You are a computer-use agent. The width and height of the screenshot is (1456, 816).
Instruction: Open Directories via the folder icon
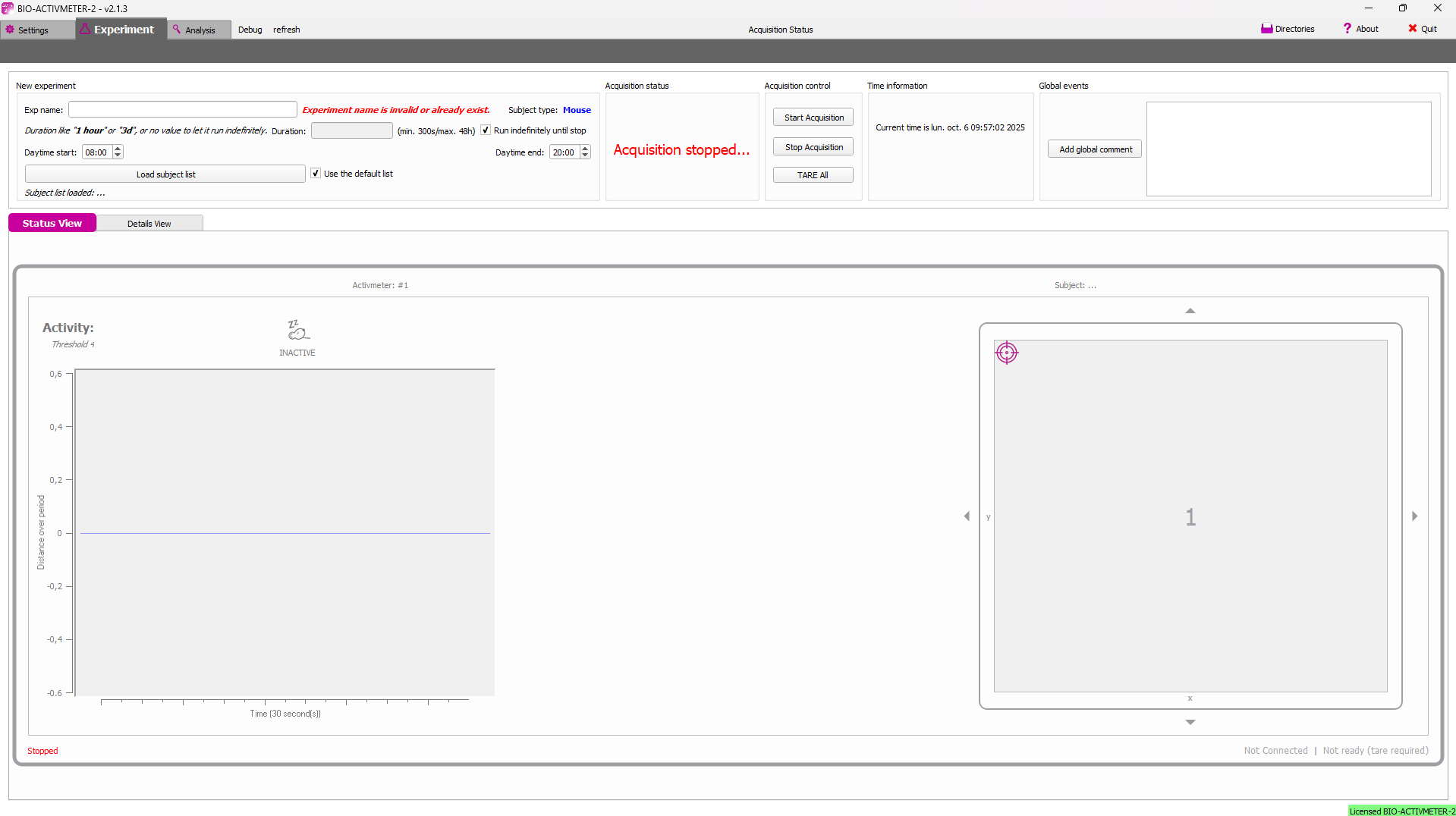coord(1266,29)
